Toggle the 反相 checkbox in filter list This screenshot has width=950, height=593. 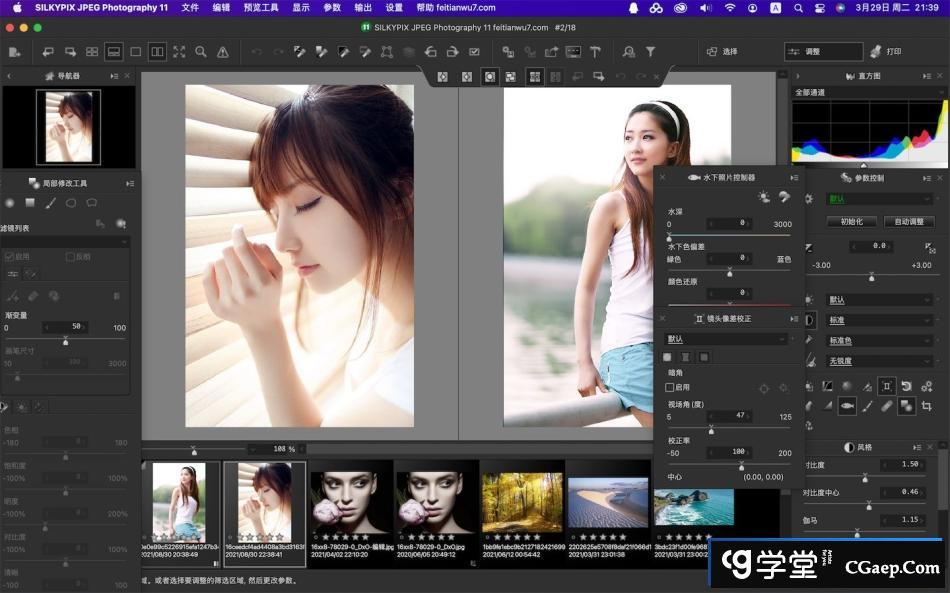[70, 257]
